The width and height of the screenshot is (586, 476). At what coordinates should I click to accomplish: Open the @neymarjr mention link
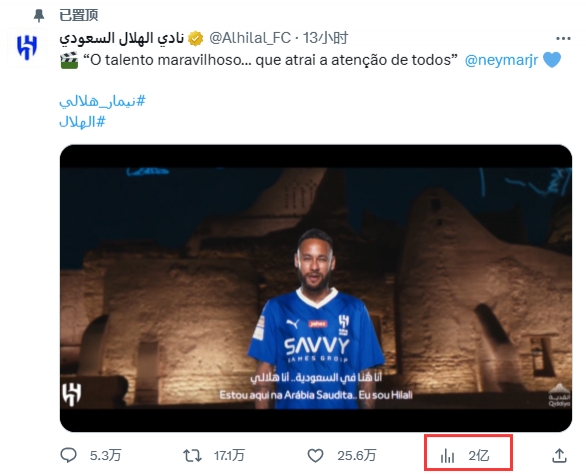pyautogui.click(x=501, y=60)
